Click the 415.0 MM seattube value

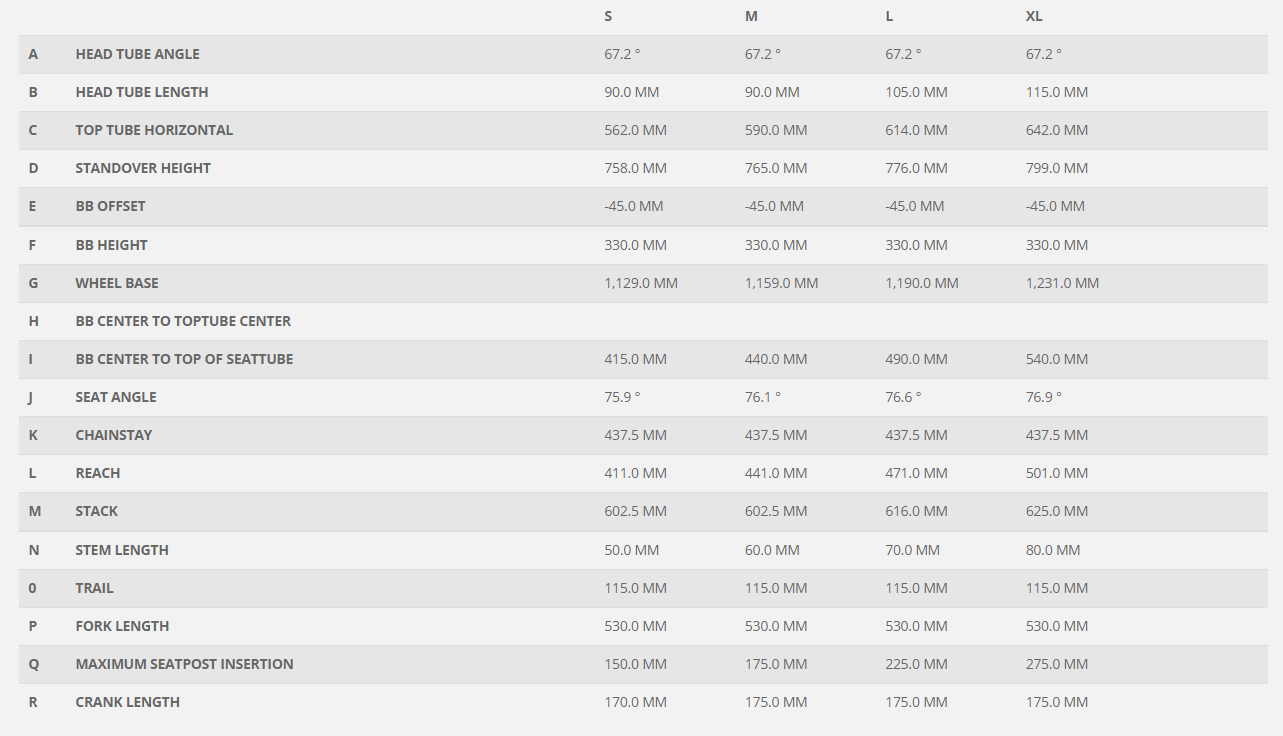(635, 359)
